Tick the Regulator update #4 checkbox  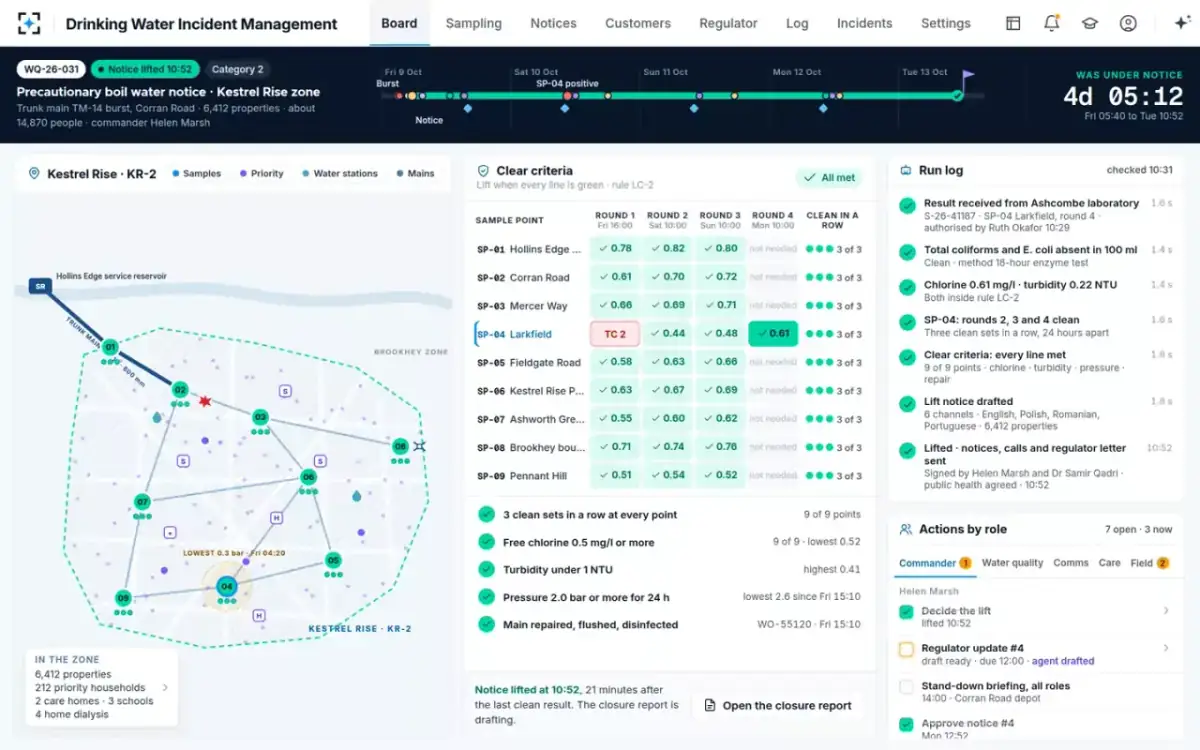[906, 649]
